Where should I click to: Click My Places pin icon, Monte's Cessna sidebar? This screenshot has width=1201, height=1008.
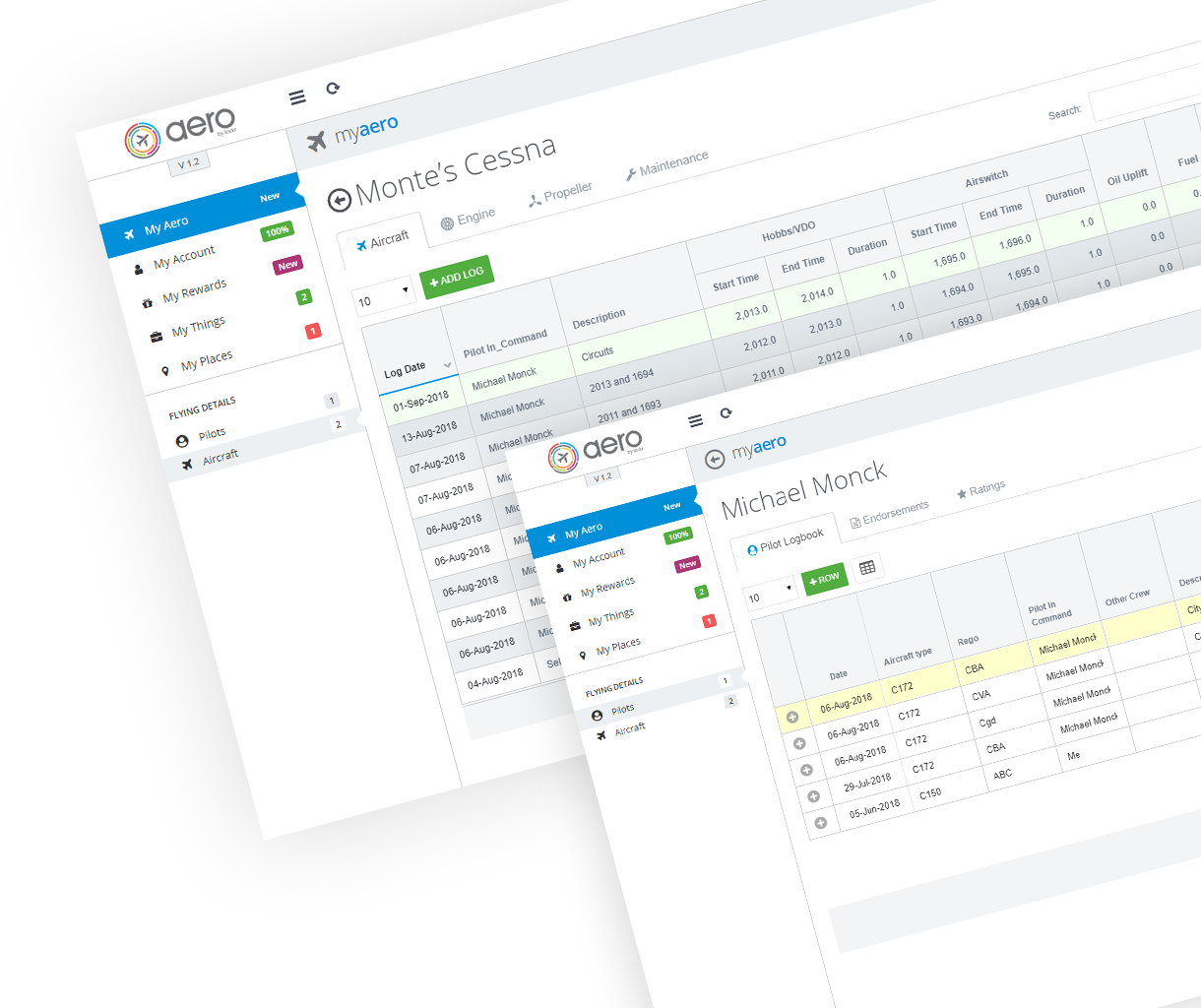[x=165, y=371]
